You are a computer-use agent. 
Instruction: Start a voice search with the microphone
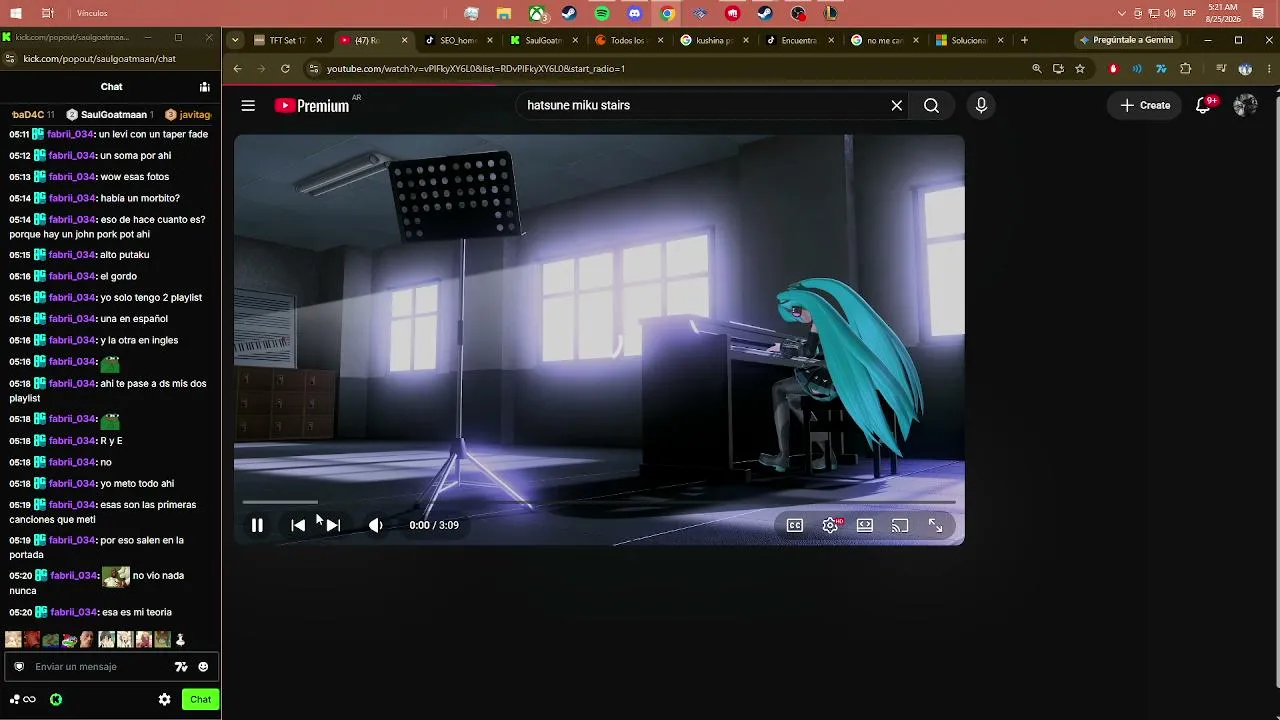pyautogui.click(x=981, y=105)
